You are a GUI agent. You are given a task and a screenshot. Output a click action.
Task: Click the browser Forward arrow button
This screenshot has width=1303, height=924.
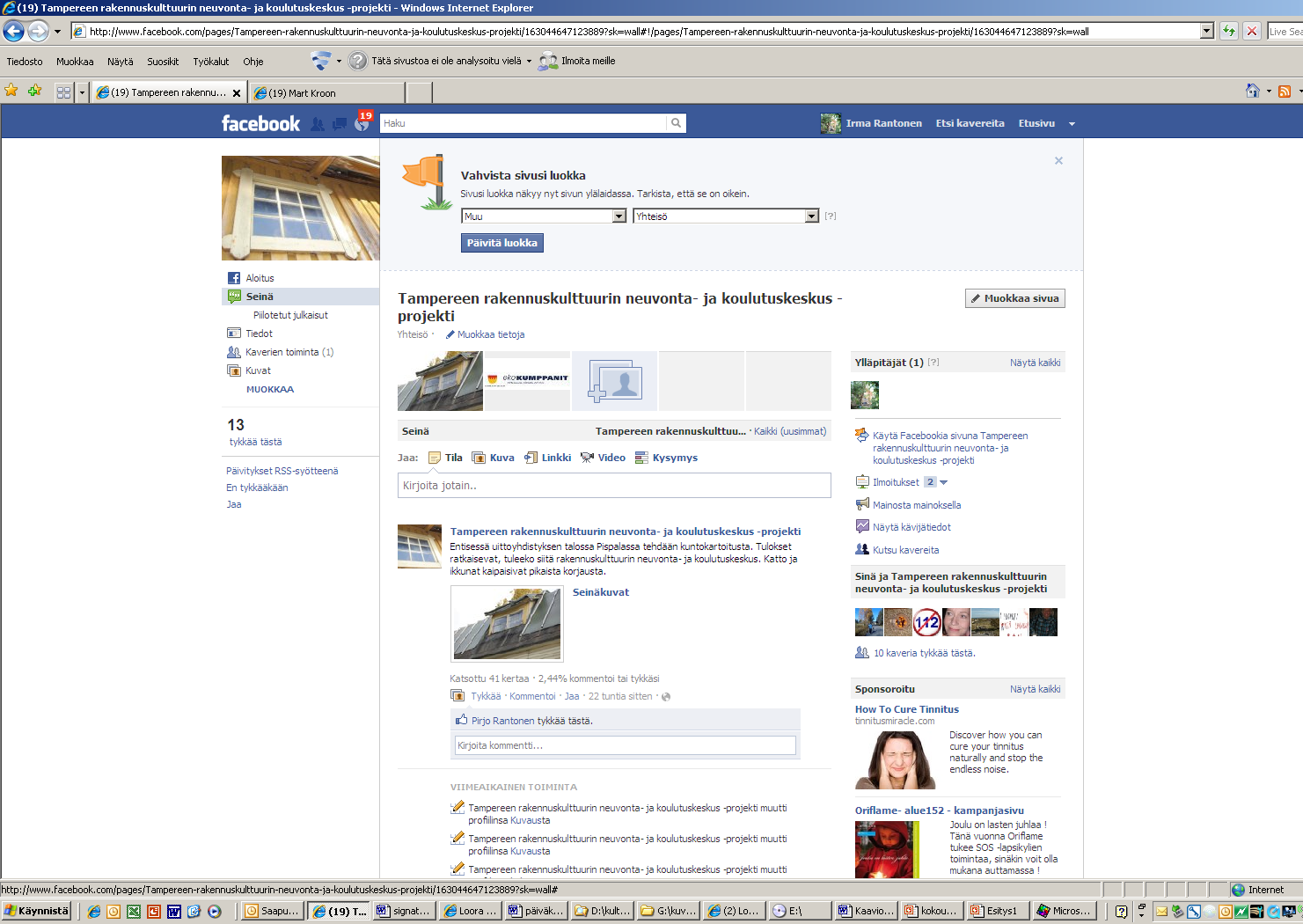pyautogui.click(x=38, y=31)
